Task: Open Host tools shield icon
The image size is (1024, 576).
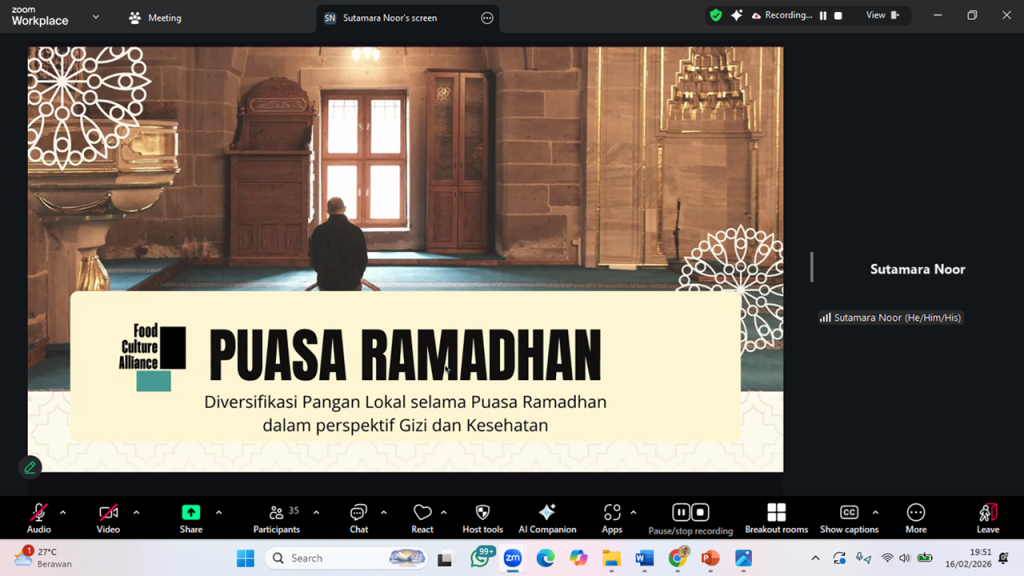Action: 483,516
